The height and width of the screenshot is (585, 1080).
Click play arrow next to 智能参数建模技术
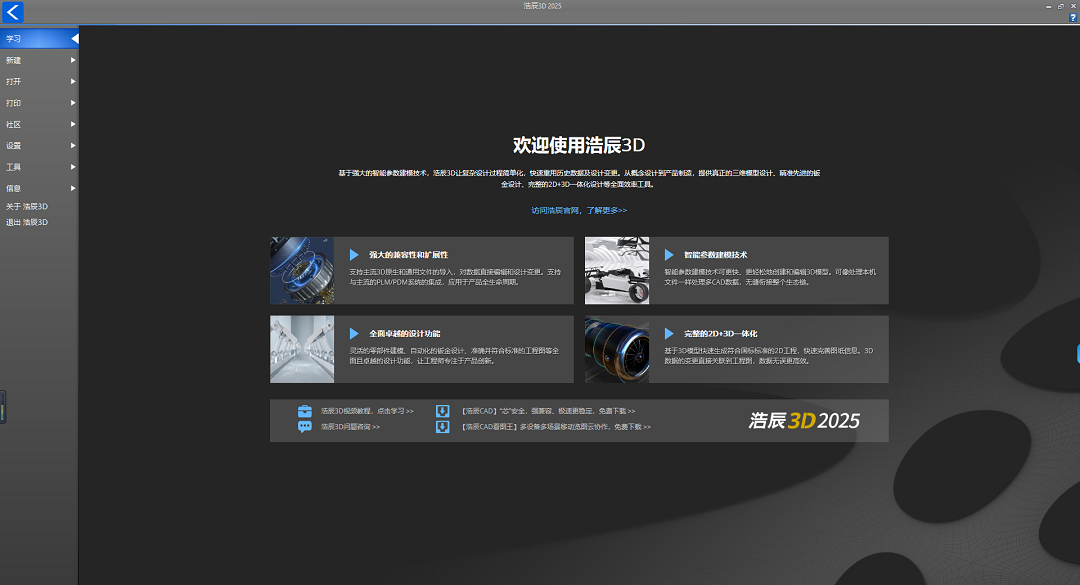tap(669, 255)
